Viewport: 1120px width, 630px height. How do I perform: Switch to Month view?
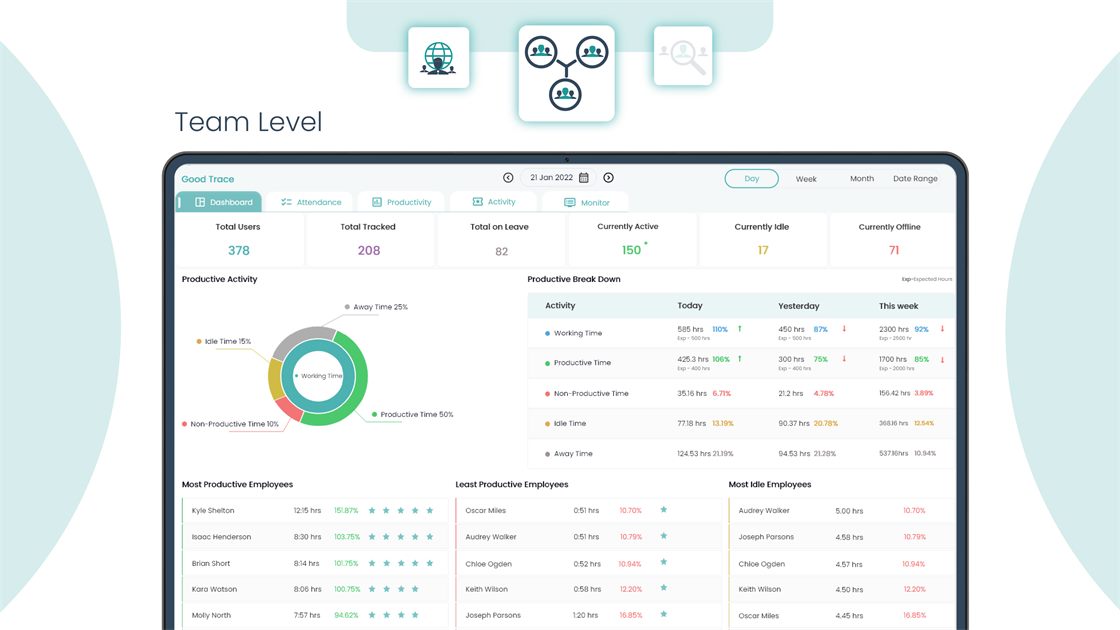click(861, 179)
